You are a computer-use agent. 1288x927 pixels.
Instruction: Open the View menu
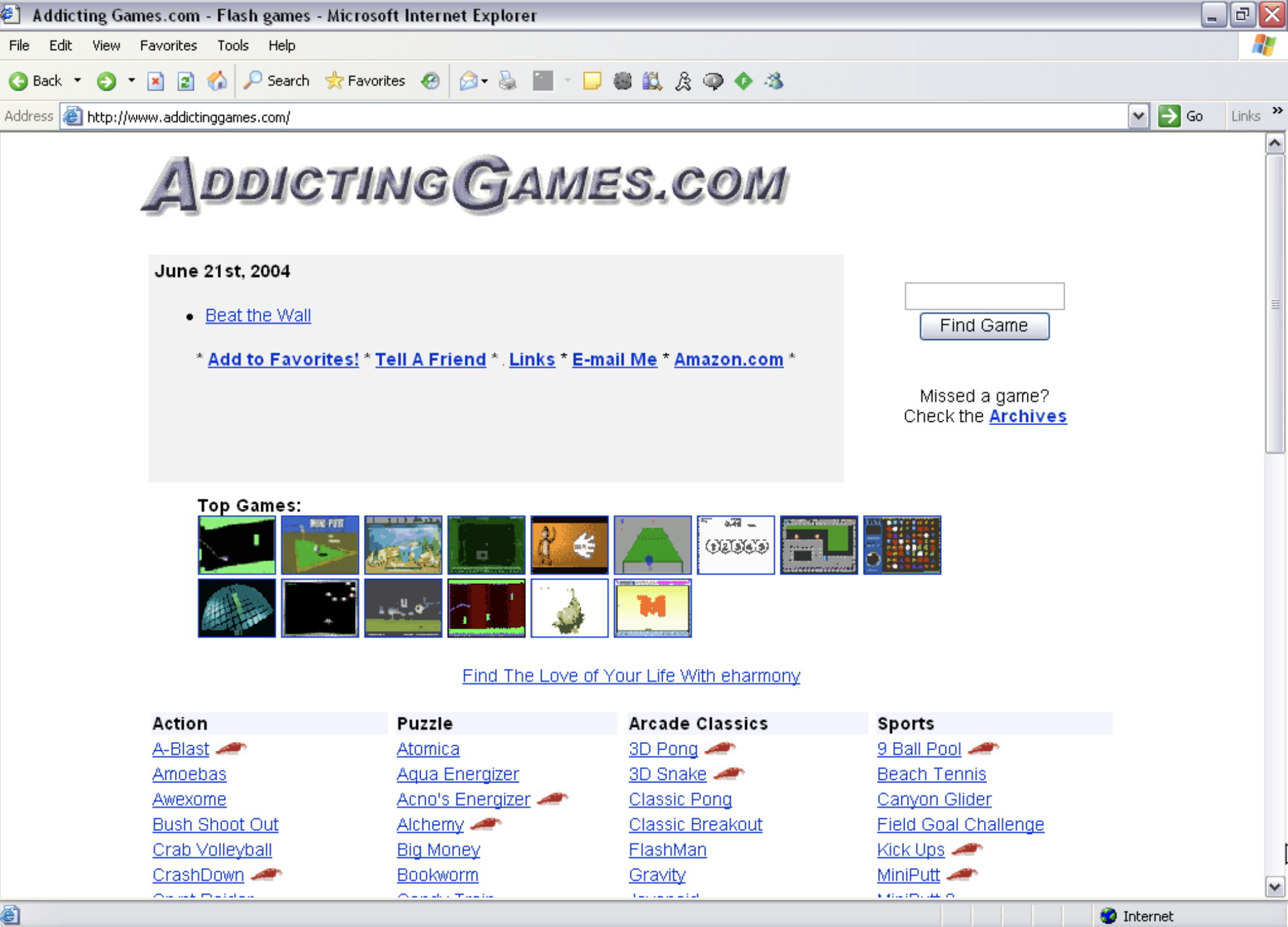click(105, 45)
